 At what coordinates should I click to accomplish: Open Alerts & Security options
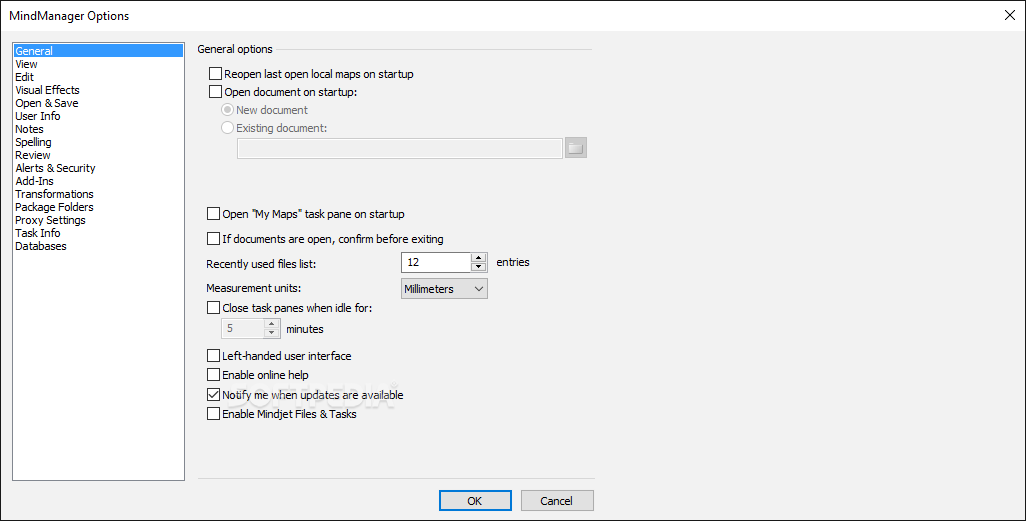click(99, 168)
